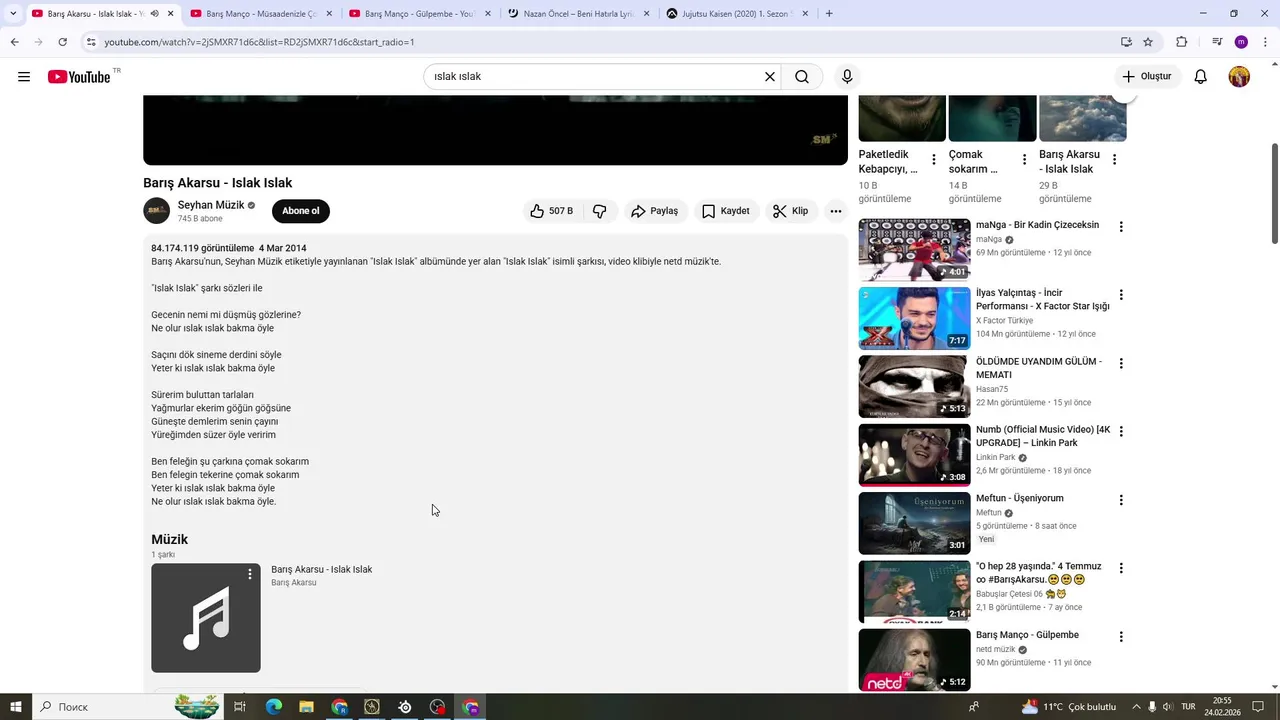Image resolution: width=1280 pixels, height=720 pixels.
Task: Open browser media control icon
Action: (1217, 42)
